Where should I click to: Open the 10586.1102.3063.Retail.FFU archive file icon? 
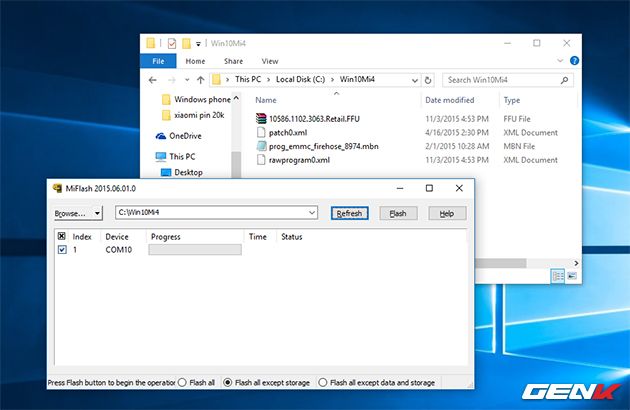(x=261, y=119)
